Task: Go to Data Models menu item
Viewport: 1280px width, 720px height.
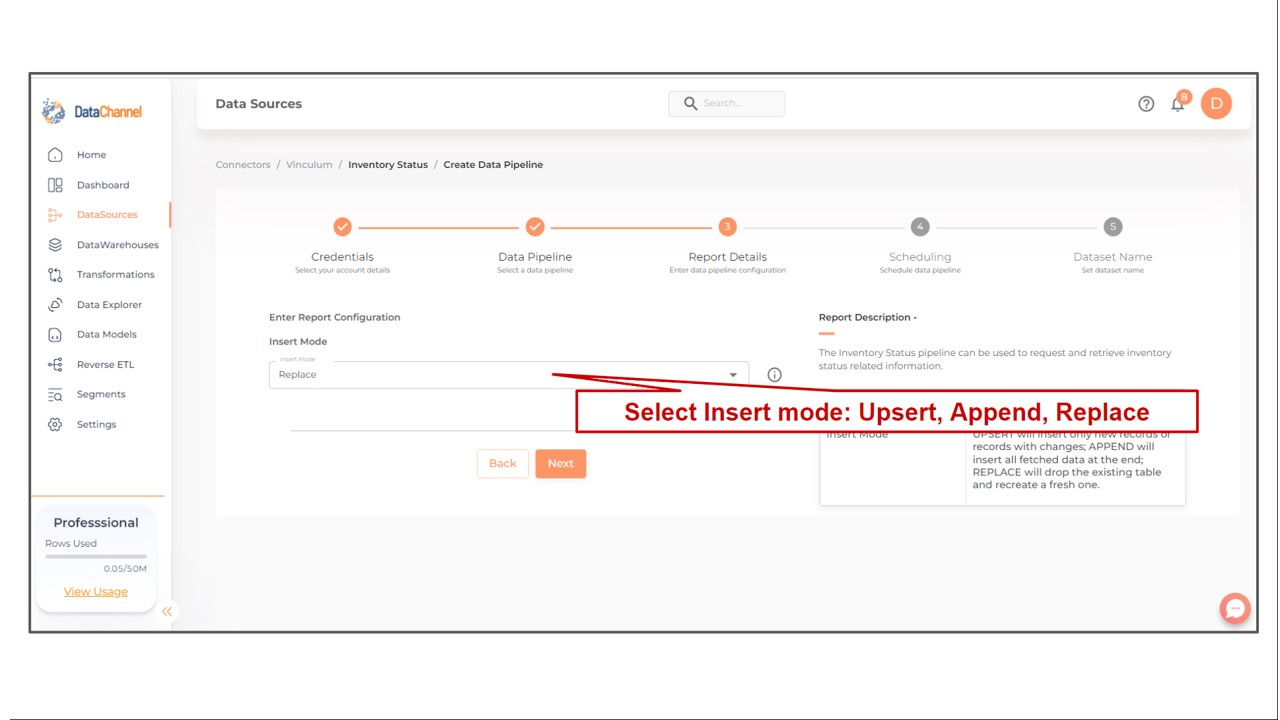Action: coord(106,335)
